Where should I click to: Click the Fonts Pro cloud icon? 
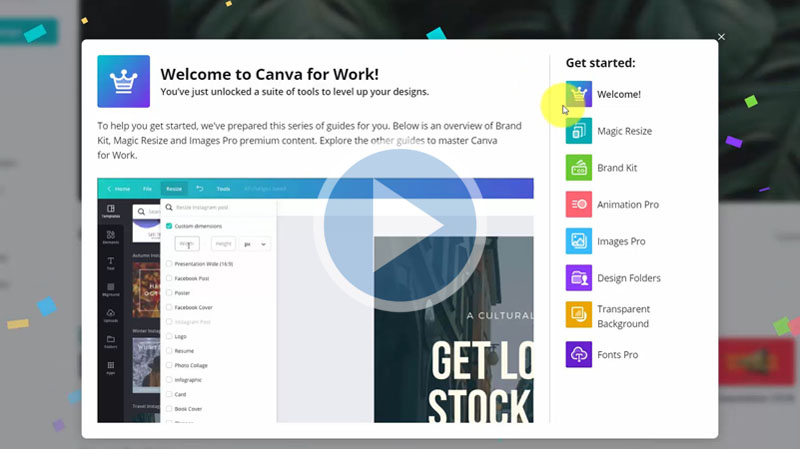point(579,355)
